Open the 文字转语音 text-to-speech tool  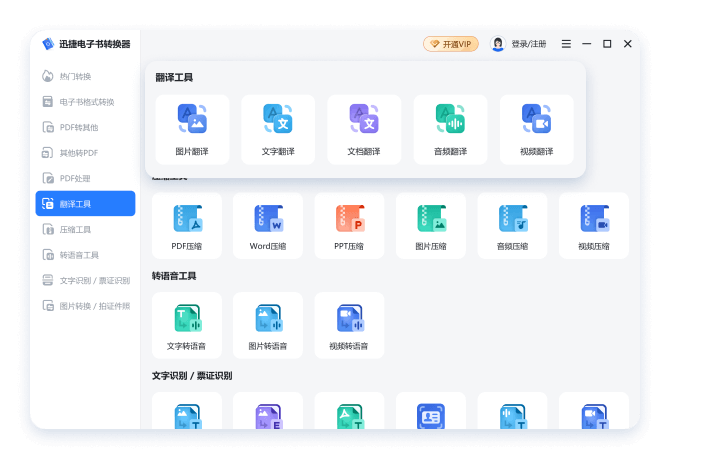[187, 325]
